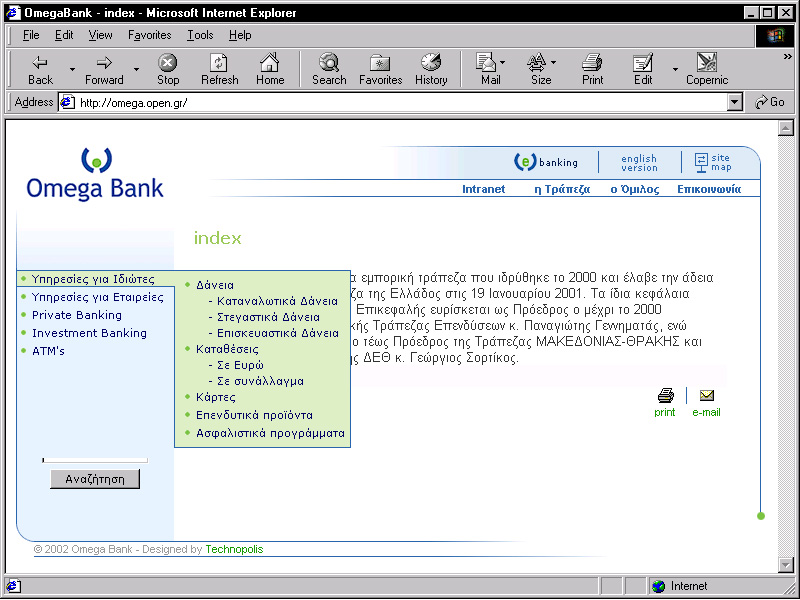Click the Intranet navigation link

click(484, 189)
